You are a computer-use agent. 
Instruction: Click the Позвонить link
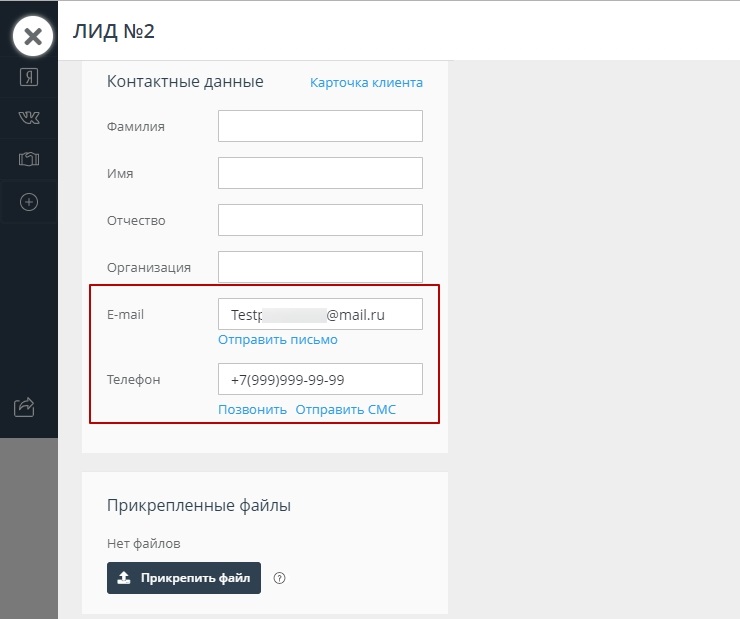click(252, 410)
